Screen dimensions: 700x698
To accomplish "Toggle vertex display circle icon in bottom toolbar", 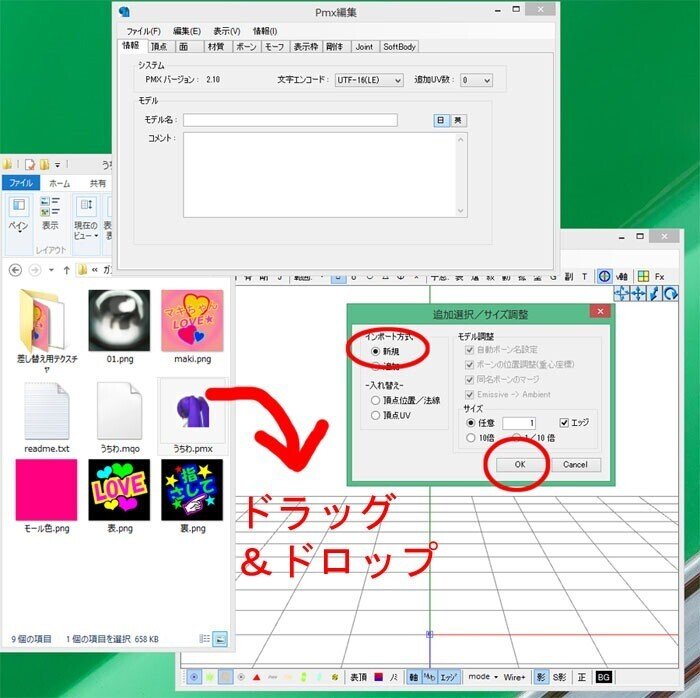I will coord(194,677).
